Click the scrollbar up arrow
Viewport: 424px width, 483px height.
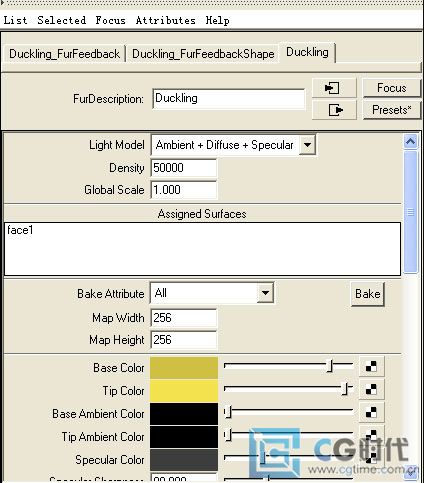(411, 142)
